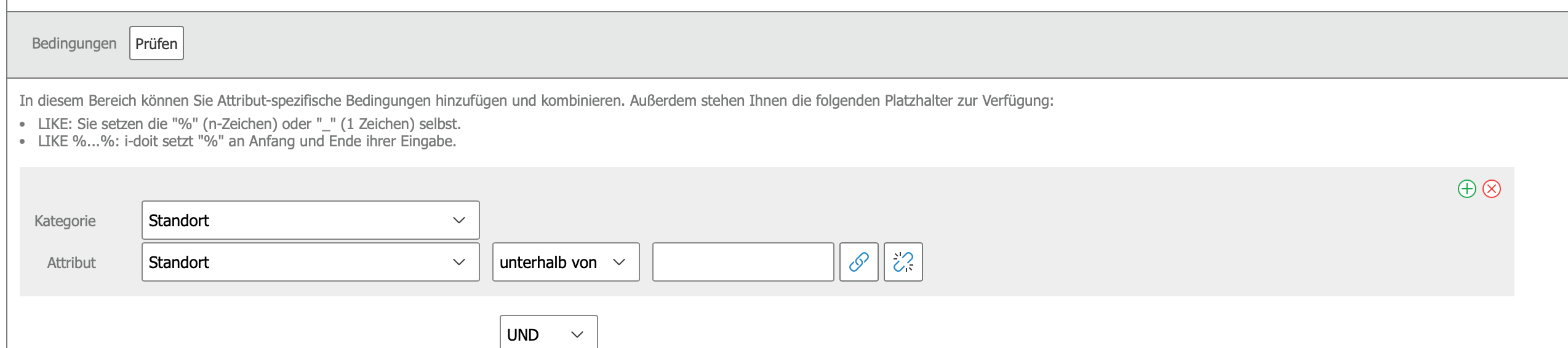The width and height of the screenshot is (1568, 348).
Task: Click the Bedingungen header label
Action: (x=74, y=43)
